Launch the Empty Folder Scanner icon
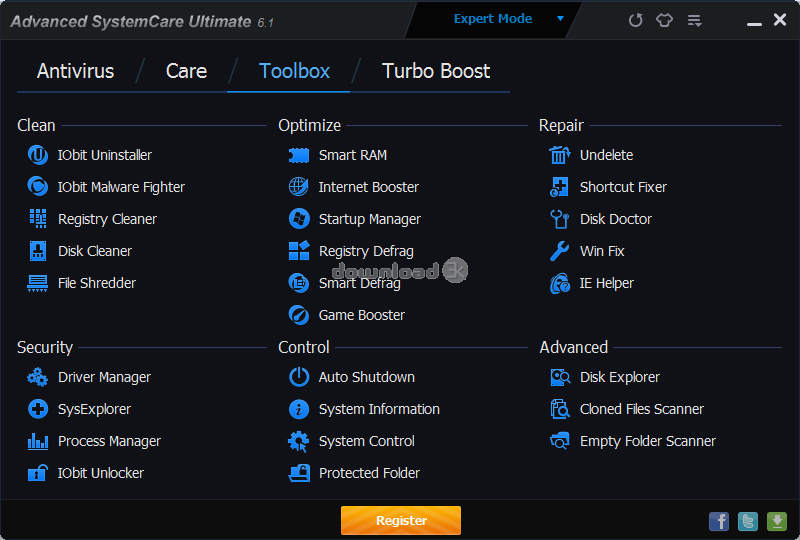The width and height of the screenshot is (800, 540). pos(560,441)
